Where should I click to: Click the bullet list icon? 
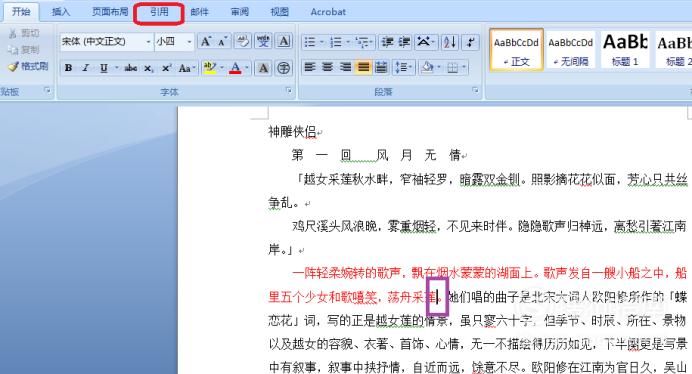310,42
